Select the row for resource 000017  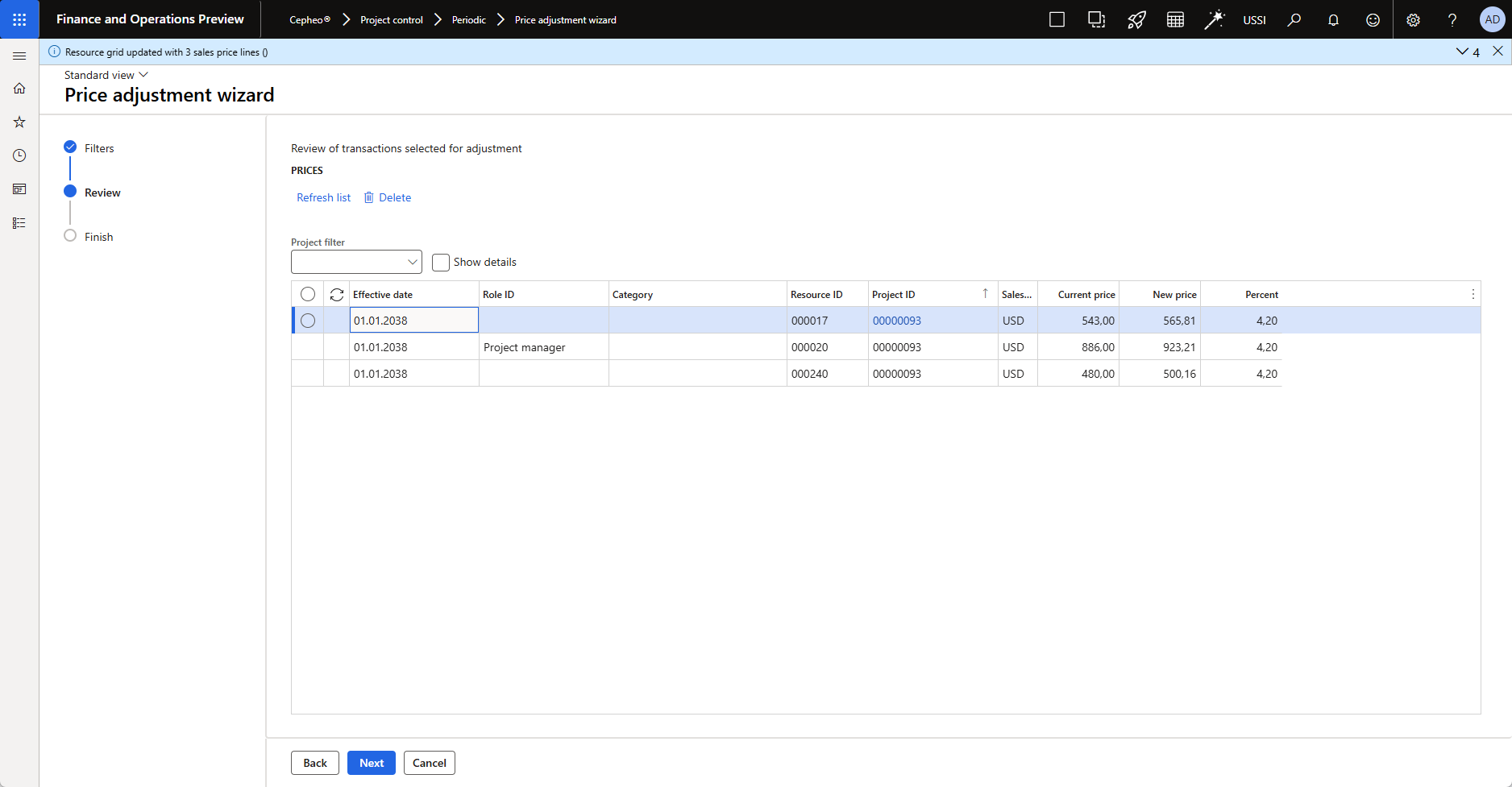pos(308,321)
